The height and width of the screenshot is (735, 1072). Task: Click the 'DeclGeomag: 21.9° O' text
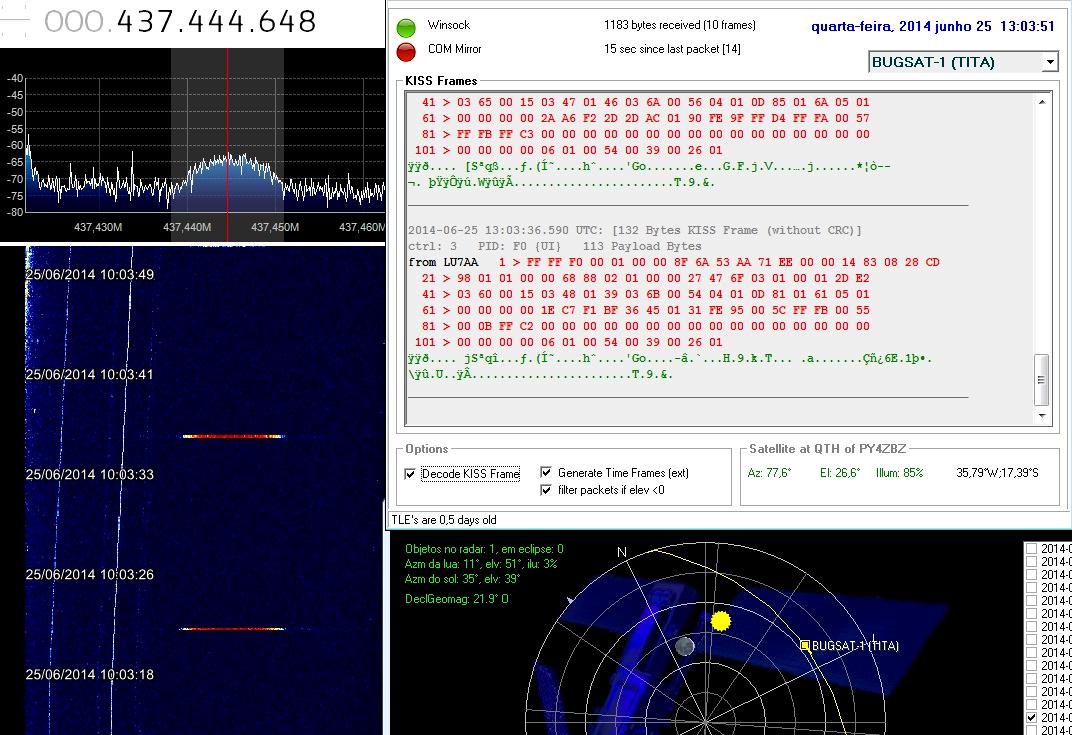pyautogui.click(x=457, y=599)
